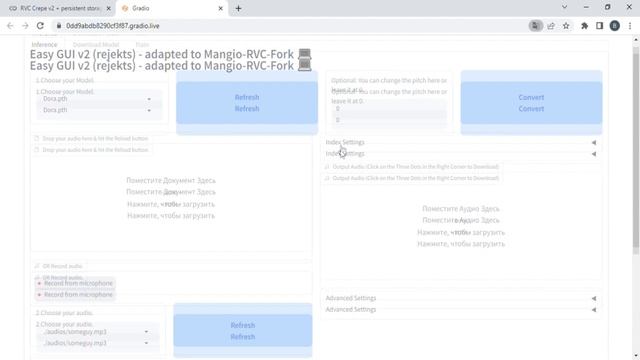The width and height of the screenshot is (640, 360).
Task: Bookmark this page with the star
Action: pyautogui.click(x=566, y=26)
